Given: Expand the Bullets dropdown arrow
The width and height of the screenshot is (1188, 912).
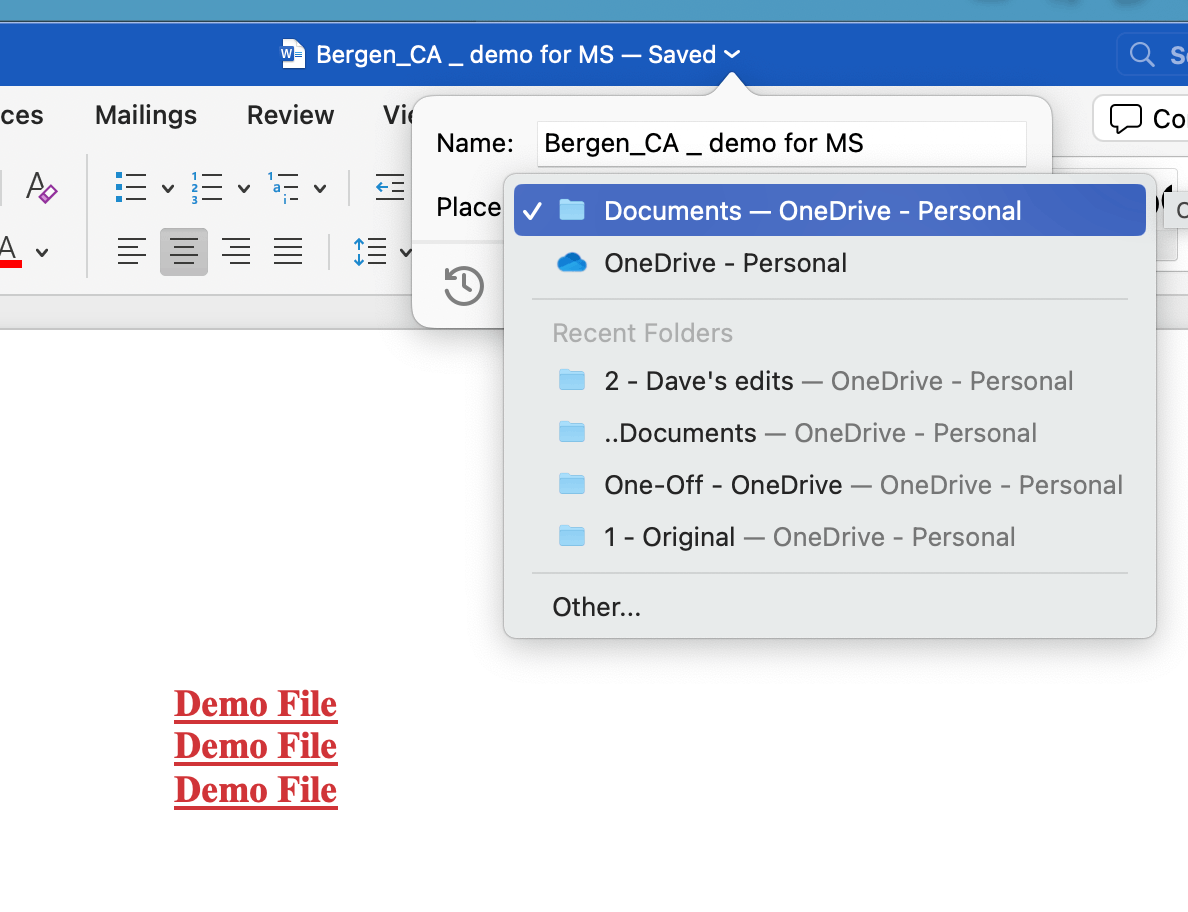Looking at the screenshot, I should click(168, 189).
